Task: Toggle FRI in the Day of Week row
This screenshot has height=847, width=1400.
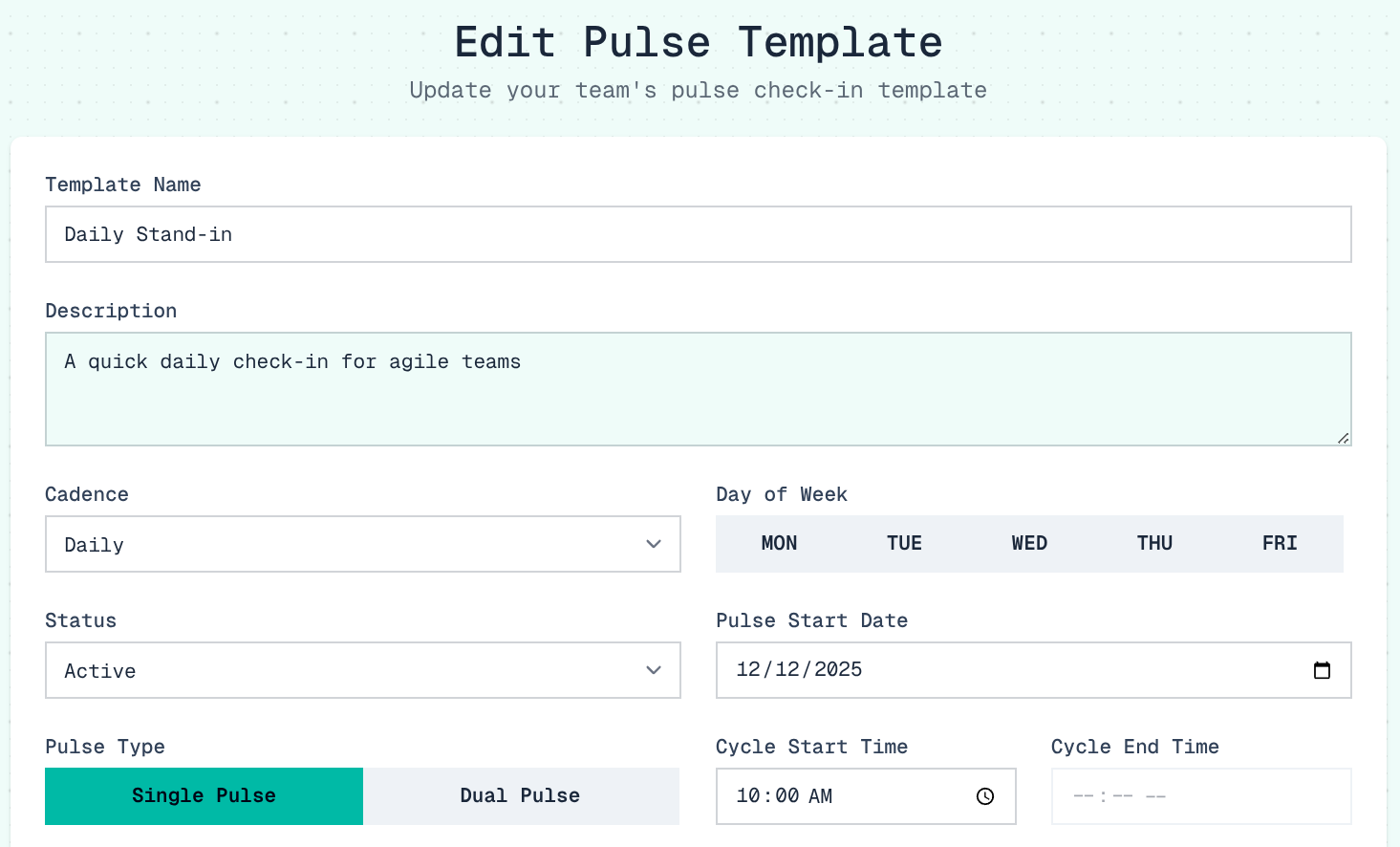Action: (1280, 543)
